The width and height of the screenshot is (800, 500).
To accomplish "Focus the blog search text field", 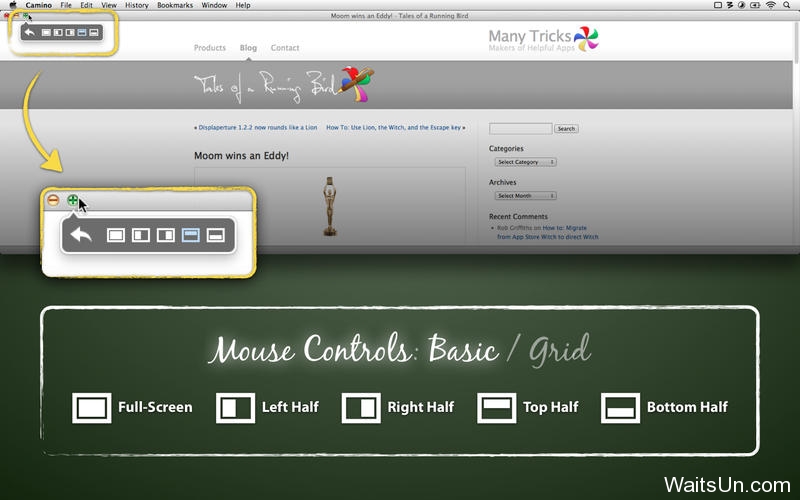I will pos(520,129).
